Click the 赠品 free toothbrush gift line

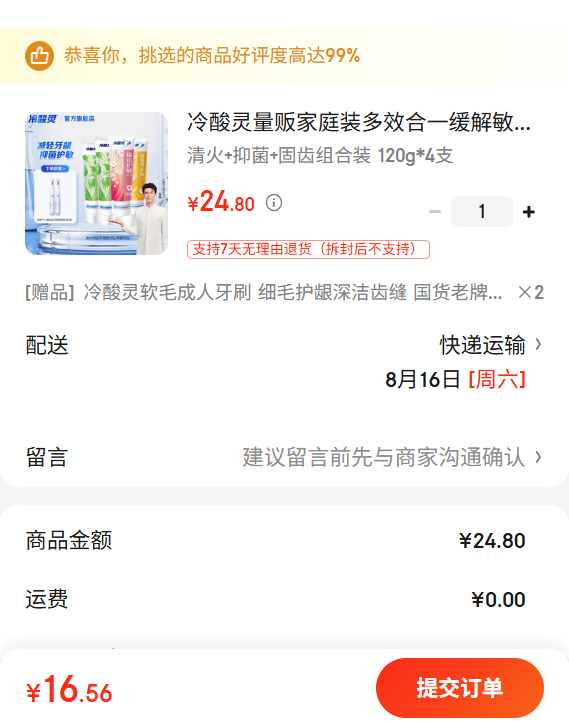[284, 292]
